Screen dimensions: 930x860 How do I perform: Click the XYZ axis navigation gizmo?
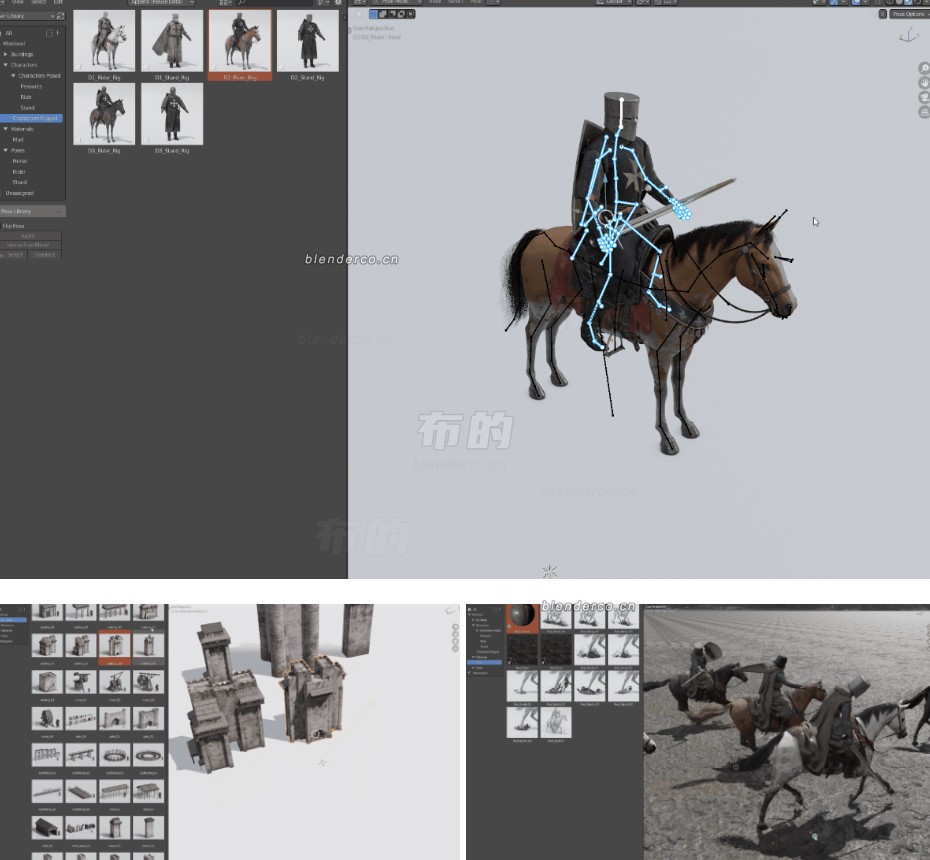[x=908, y=37]
